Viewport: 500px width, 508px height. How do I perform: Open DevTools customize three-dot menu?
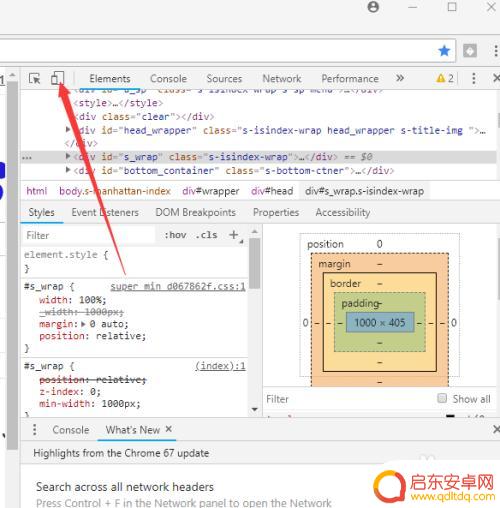click(474, 78)
